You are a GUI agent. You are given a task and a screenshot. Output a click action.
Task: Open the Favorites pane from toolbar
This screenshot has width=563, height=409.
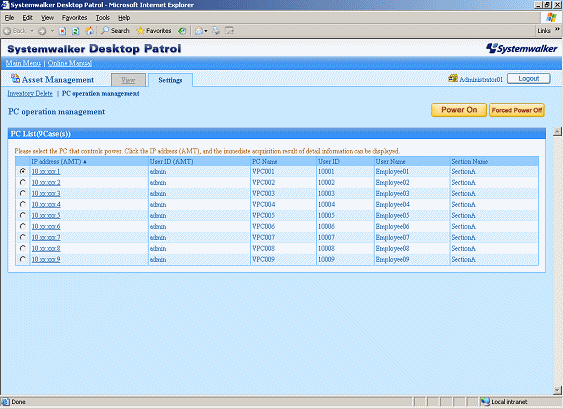[154, 31]
